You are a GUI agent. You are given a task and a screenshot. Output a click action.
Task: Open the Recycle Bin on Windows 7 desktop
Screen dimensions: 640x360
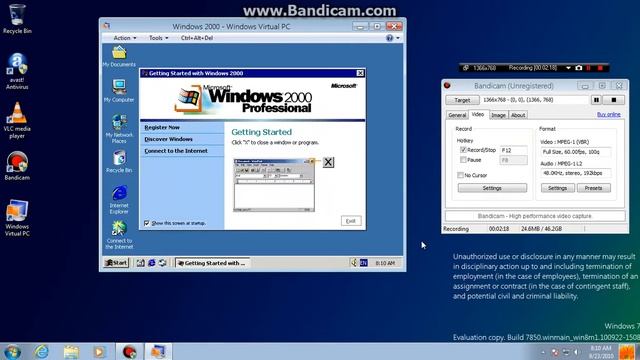tap(17, 18)
